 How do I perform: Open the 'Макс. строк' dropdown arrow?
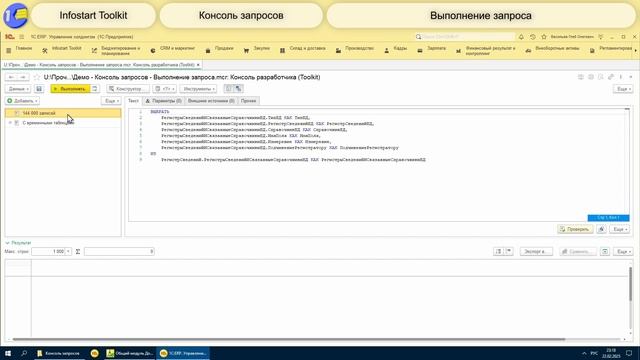click(68, 251)
